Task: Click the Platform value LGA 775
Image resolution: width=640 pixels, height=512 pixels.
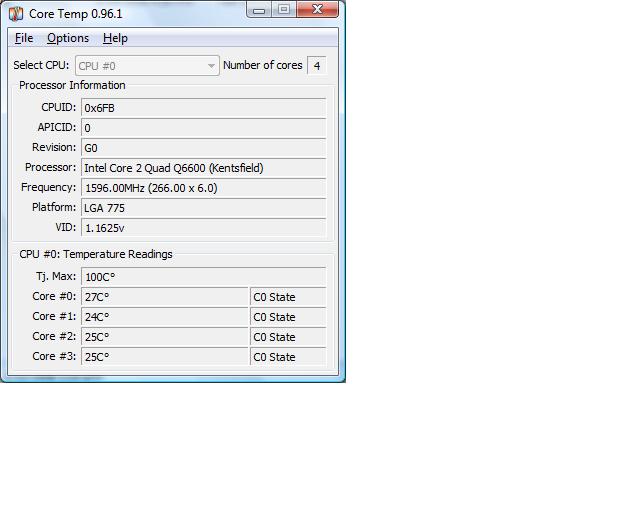Action: 204,208
